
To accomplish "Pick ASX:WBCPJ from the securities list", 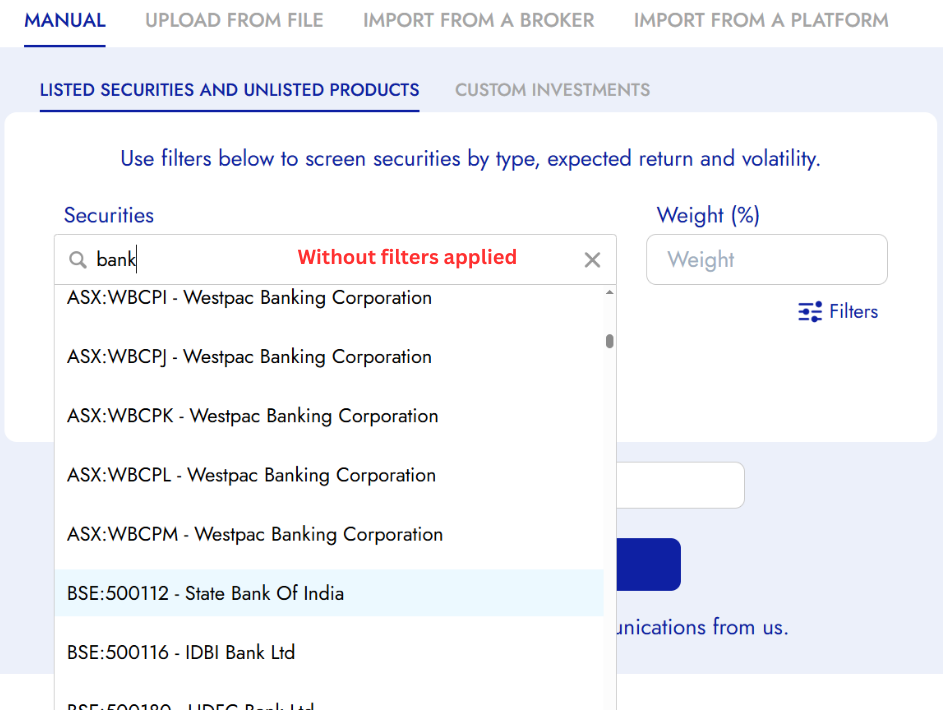I will pyautogui.click(x=250, y=357).
